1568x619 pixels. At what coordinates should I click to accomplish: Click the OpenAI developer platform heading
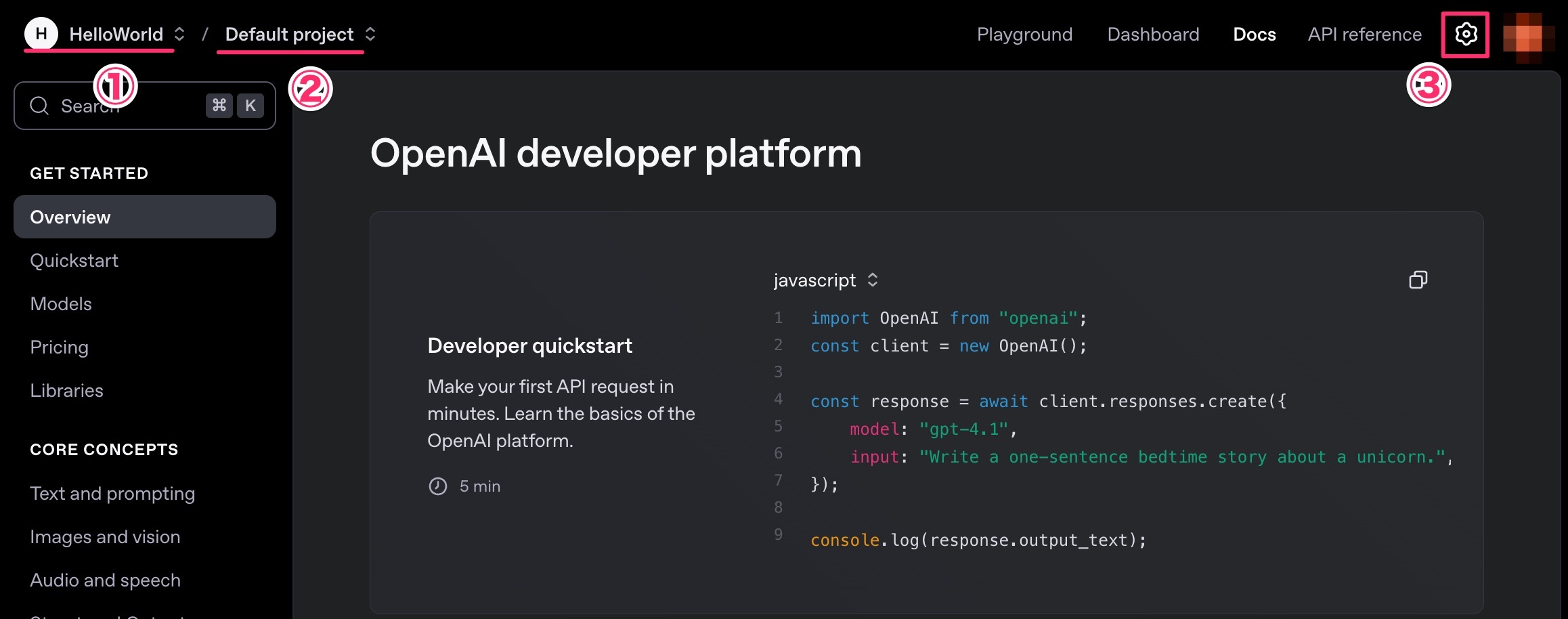(616, 153)
